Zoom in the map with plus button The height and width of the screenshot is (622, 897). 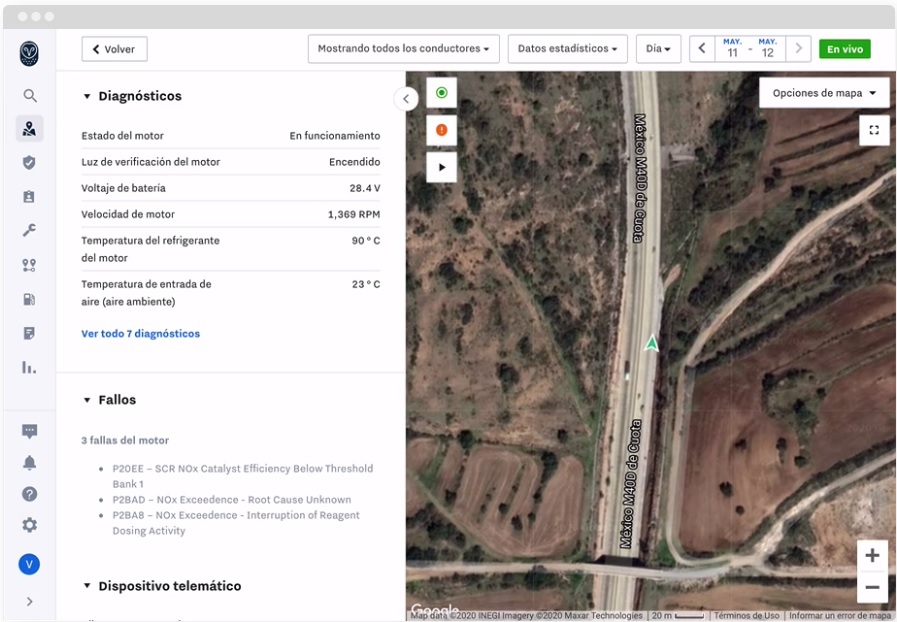872,555
